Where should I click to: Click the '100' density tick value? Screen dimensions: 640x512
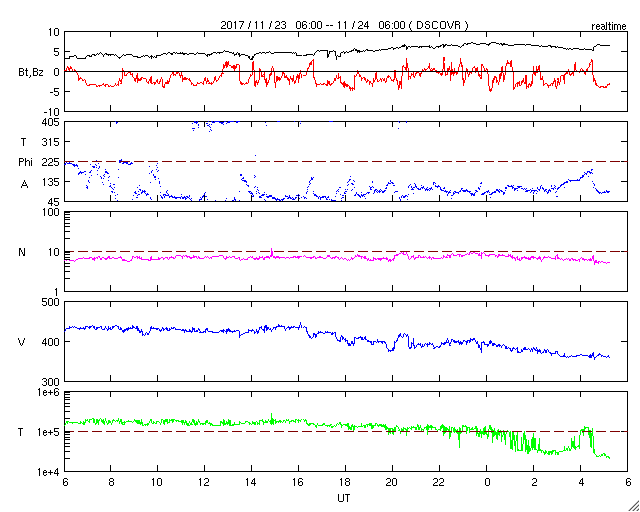(x=51, y=212)
